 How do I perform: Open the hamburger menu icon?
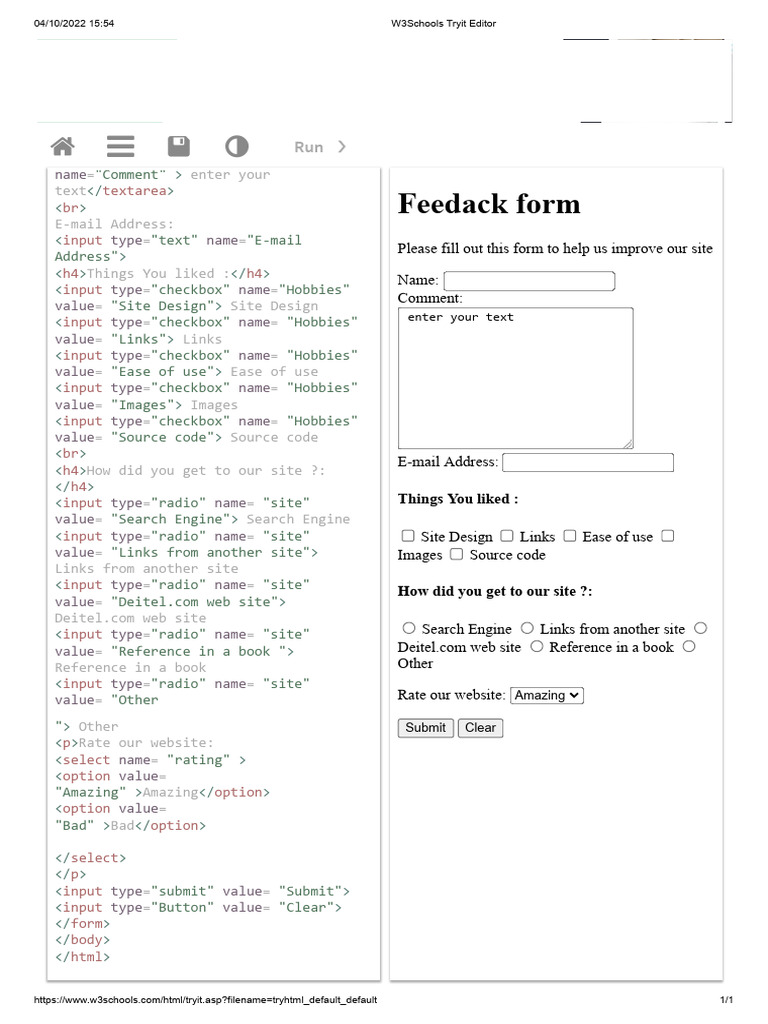point(121,147)
